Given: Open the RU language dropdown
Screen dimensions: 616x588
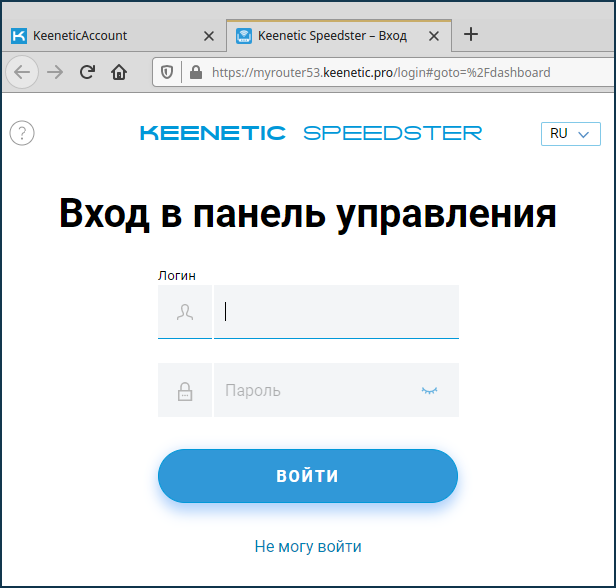Looking at the screenshot, I should tap(570, 134).
